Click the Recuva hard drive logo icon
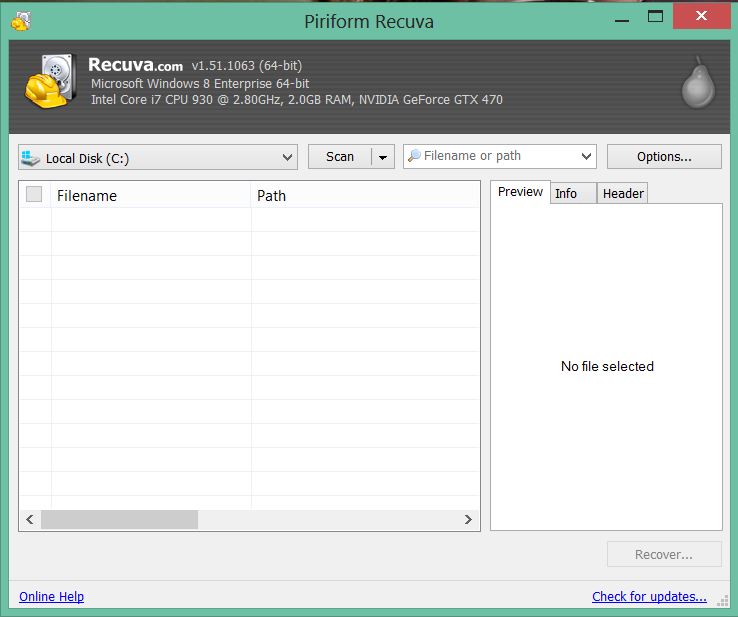 [51, 81]
